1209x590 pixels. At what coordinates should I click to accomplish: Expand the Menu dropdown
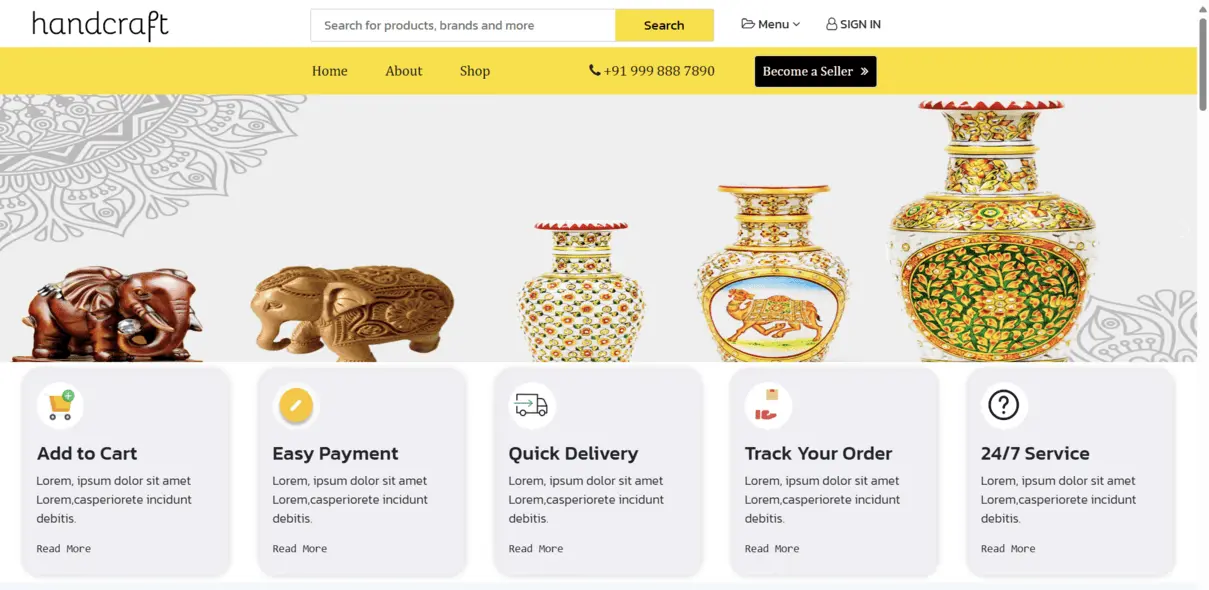coord(772,24)
